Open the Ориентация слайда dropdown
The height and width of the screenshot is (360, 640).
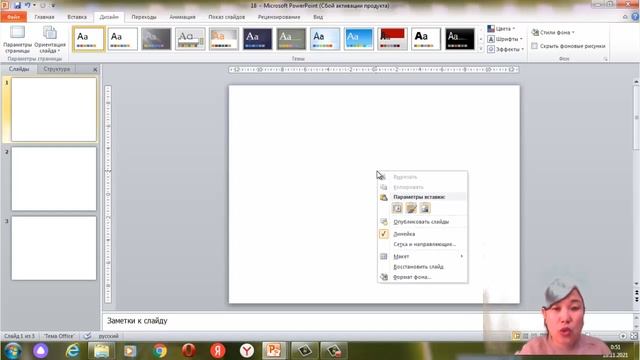(50, 40)
